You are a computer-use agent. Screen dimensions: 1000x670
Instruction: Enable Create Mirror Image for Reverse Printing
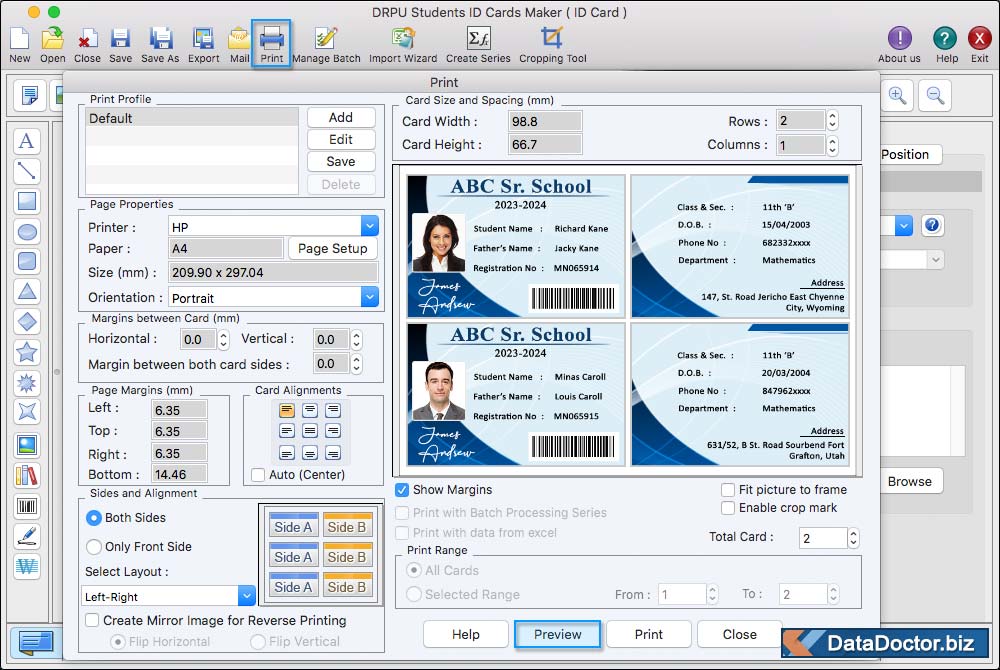click(92, 620)
